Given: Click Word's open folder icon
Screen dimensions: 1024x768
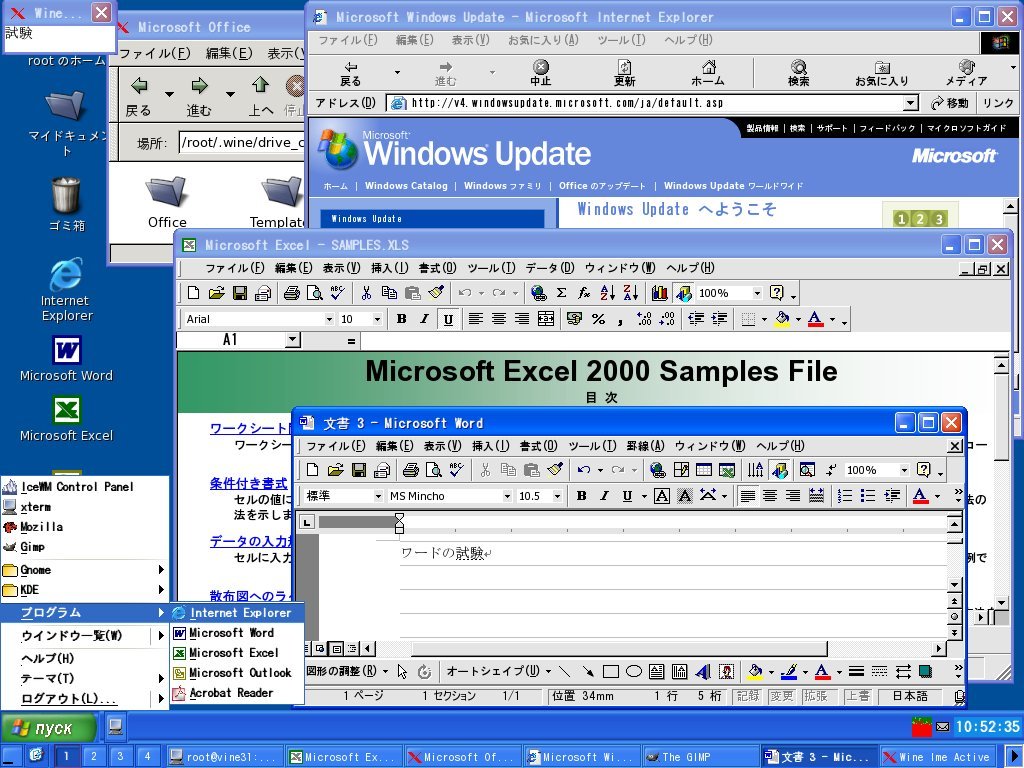Looking at the screenshot, I should pos(336,470).
